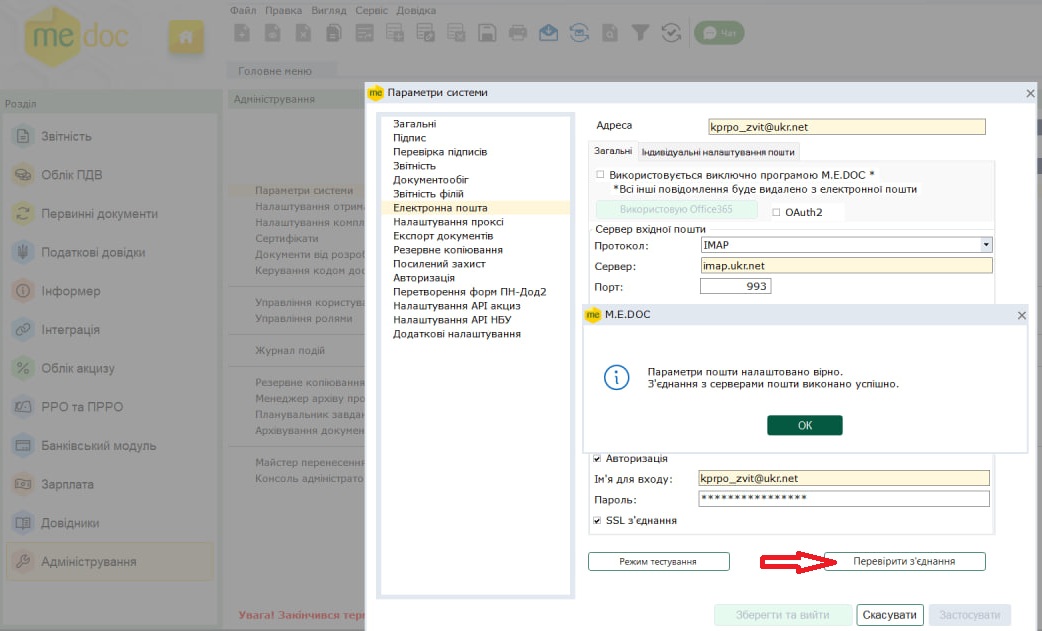This screenshot has width=1042, height=631.
Task: Uncheck the Авторизація checkbox
Action: pyautogui.click(x=598, y=458)
